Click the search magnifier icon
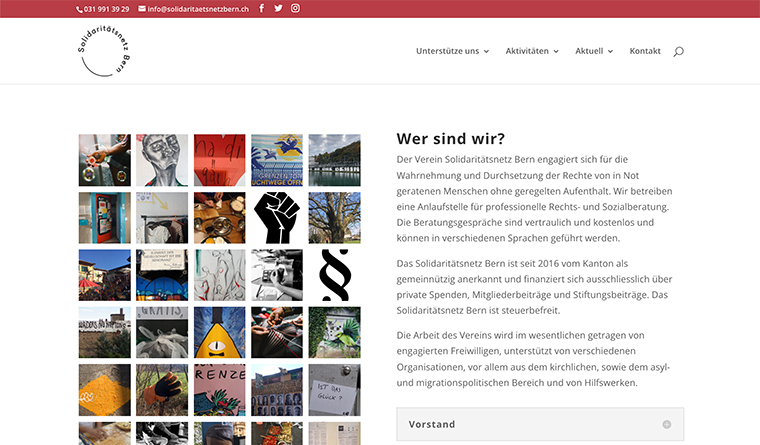This screenshot has height=445, width=760. (x=679, y=51)
